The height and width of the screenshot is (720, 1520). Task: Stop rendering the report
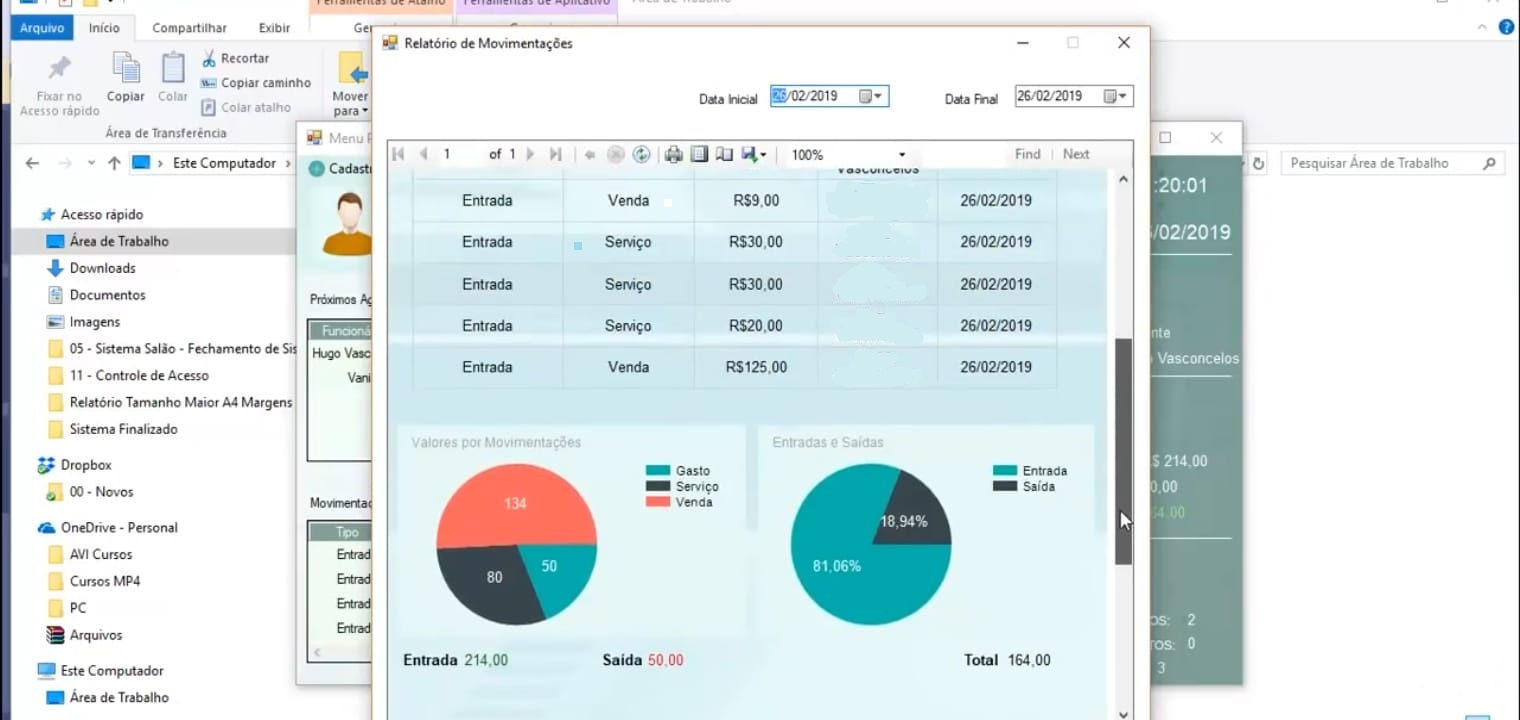616,154
